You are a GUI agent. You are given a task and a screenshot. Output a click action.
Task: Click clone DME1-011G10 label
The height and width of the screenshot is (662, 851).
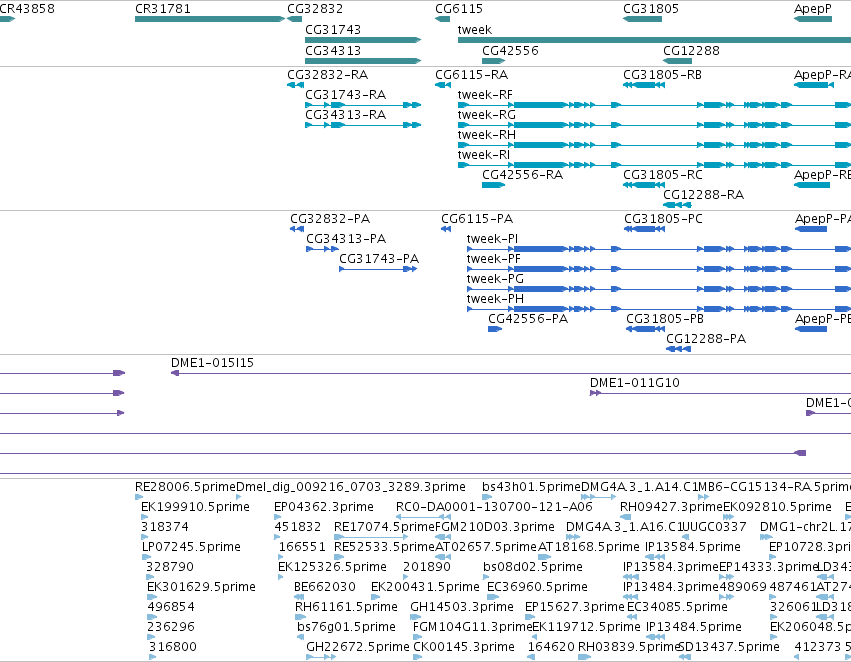[634, 383]
